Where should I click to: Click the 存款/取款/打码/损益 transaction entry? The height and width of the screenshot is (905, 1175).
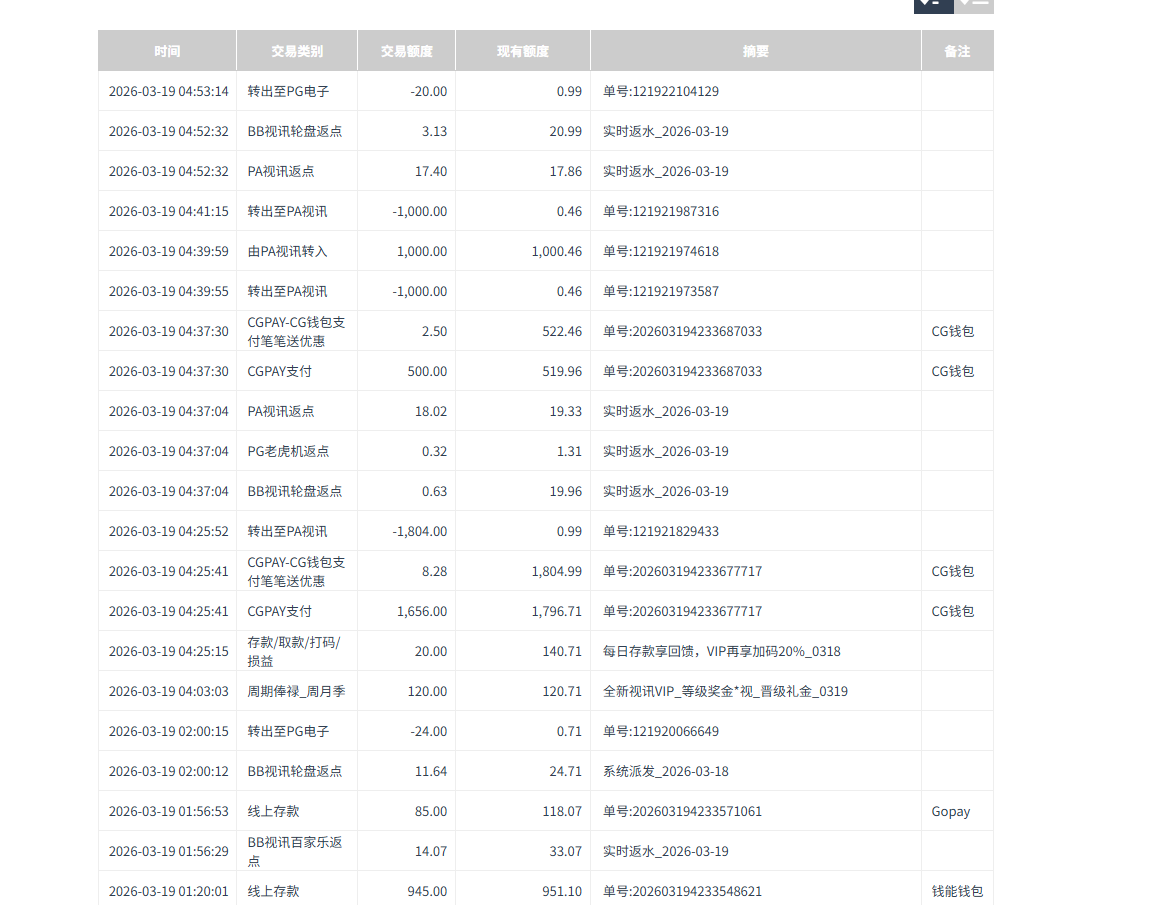pyautogui.click(x=295, y=651)
